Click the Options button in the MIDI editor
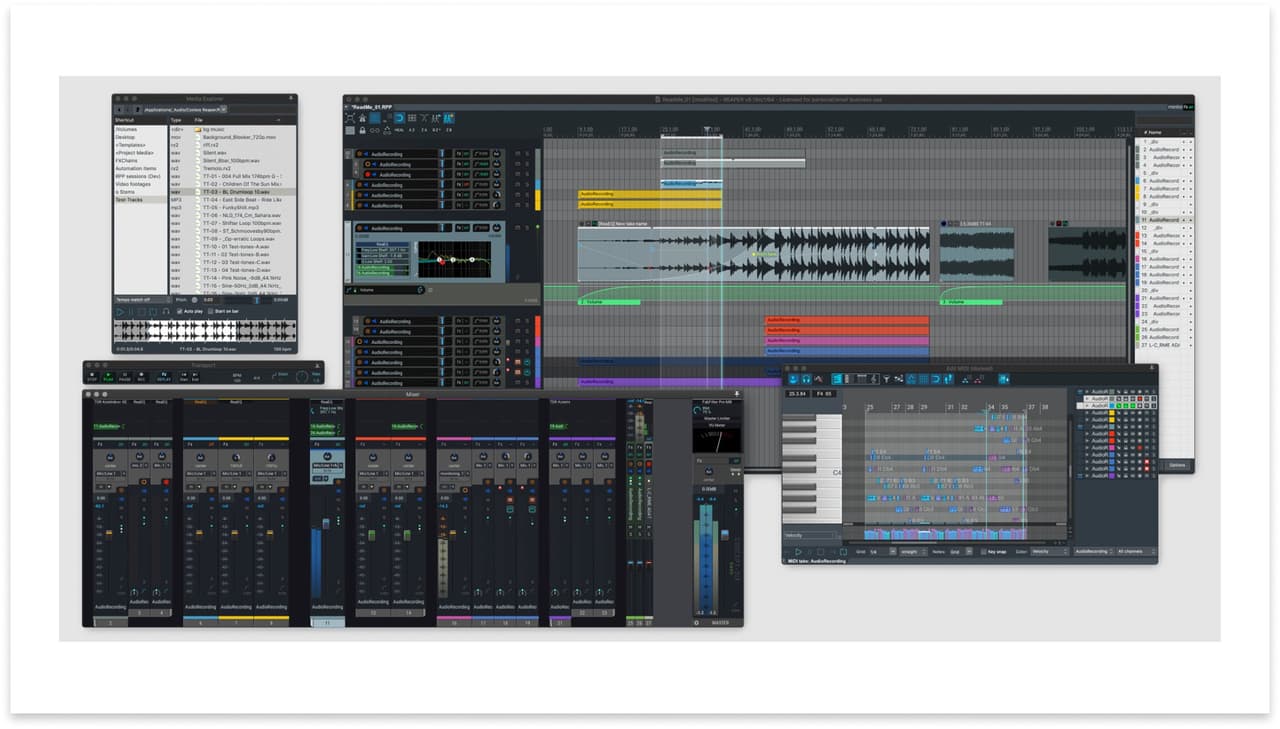1280x729 pixels. 1178,465
